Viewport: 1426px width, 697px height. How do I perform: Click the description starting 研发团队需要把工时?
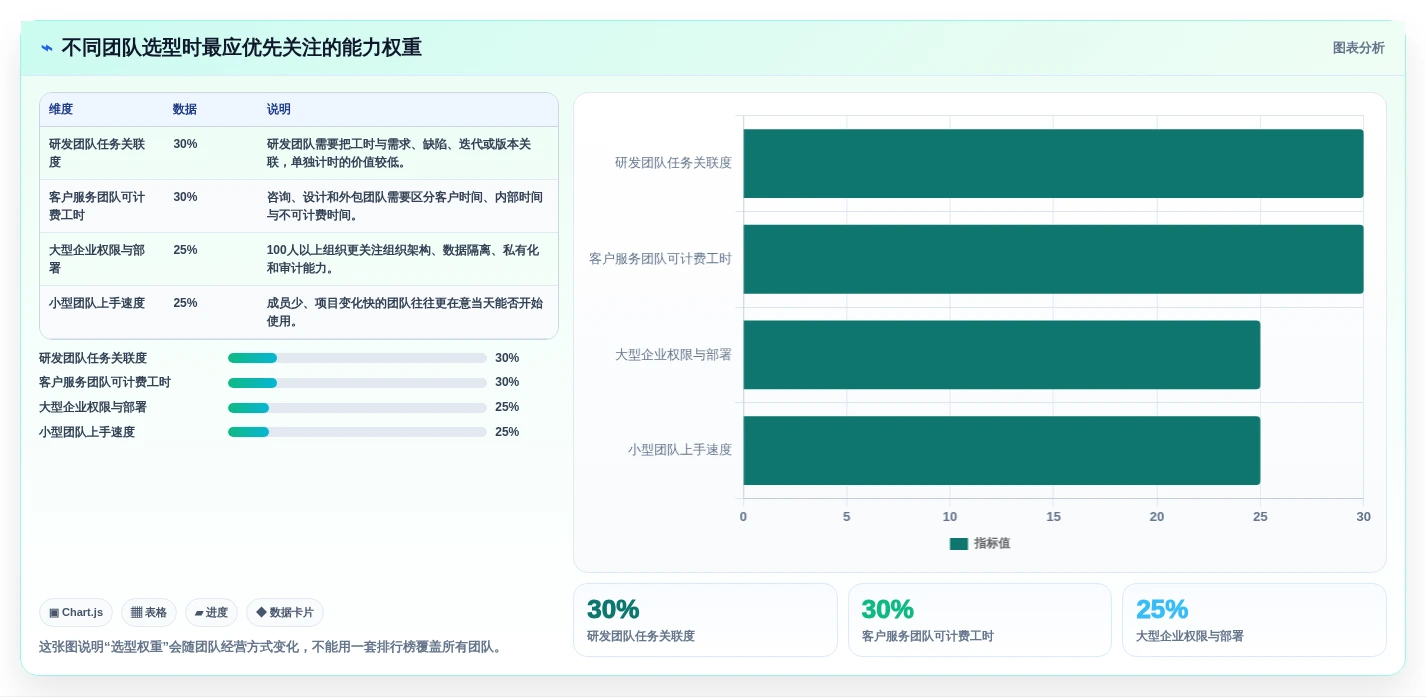click(399, 153)
